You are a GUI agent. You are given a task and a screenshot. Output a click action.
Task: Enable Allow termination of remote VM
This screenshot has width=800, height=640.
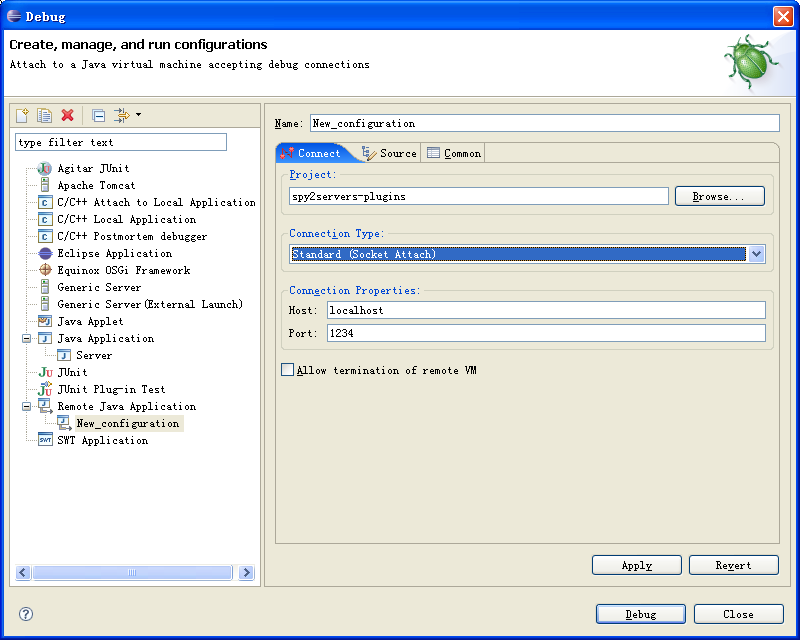click(x=288, y=370)
